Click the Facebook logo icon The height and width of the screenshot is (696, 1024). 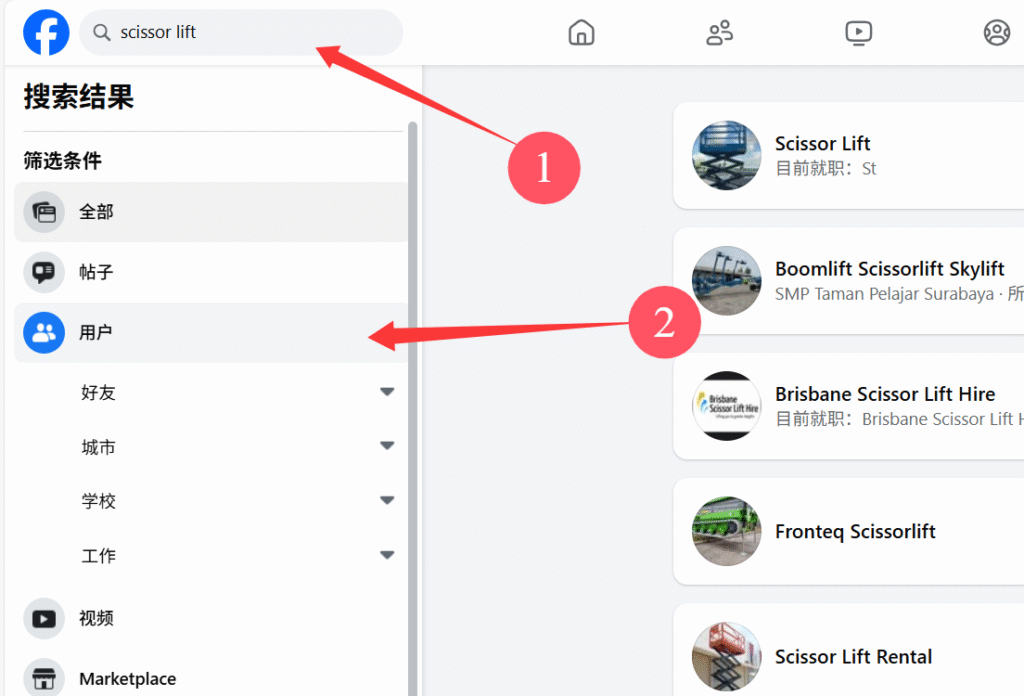coord(46,33)
